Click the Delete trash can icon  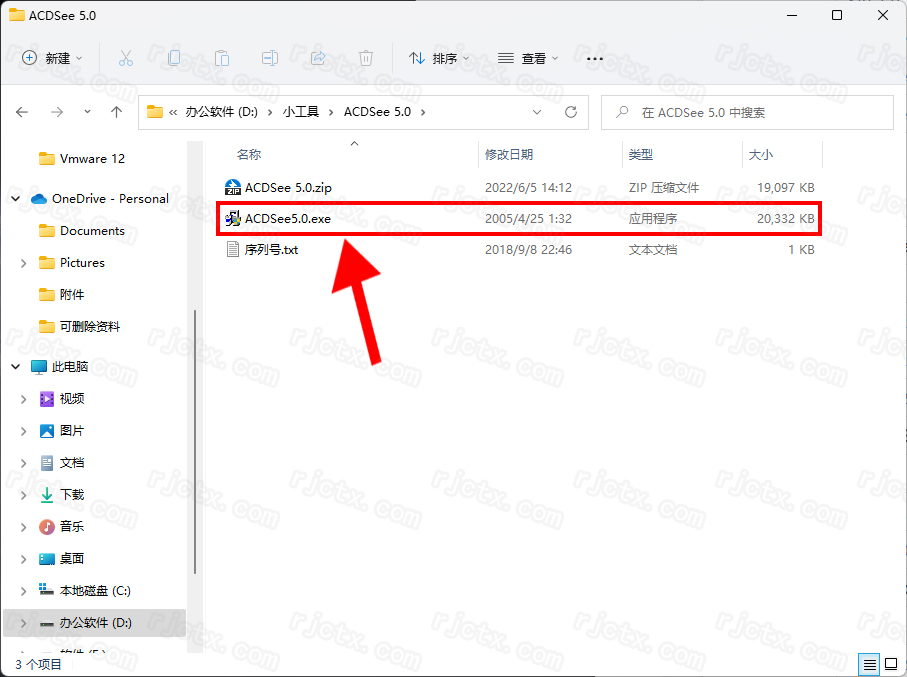click(366, 58)
